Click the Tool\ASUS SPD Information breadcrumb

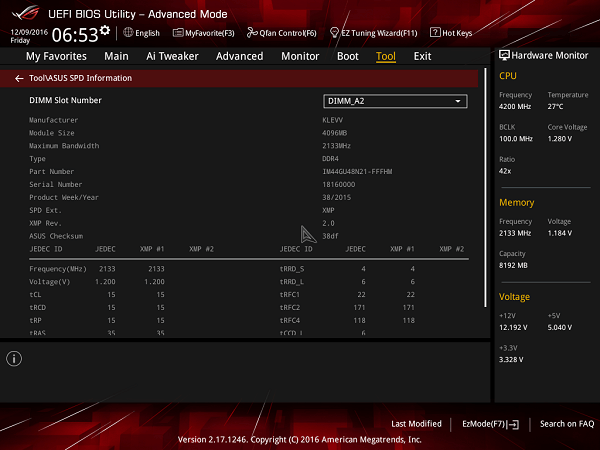[80, 78]
